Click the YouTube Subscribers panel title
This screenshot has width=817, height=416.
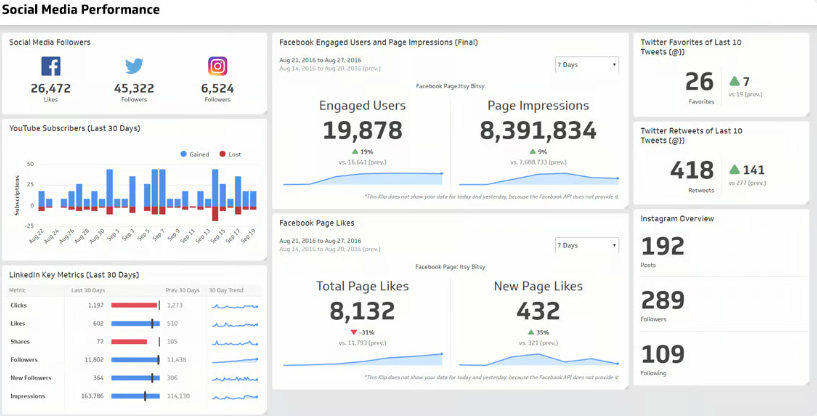tap(75, 128)
